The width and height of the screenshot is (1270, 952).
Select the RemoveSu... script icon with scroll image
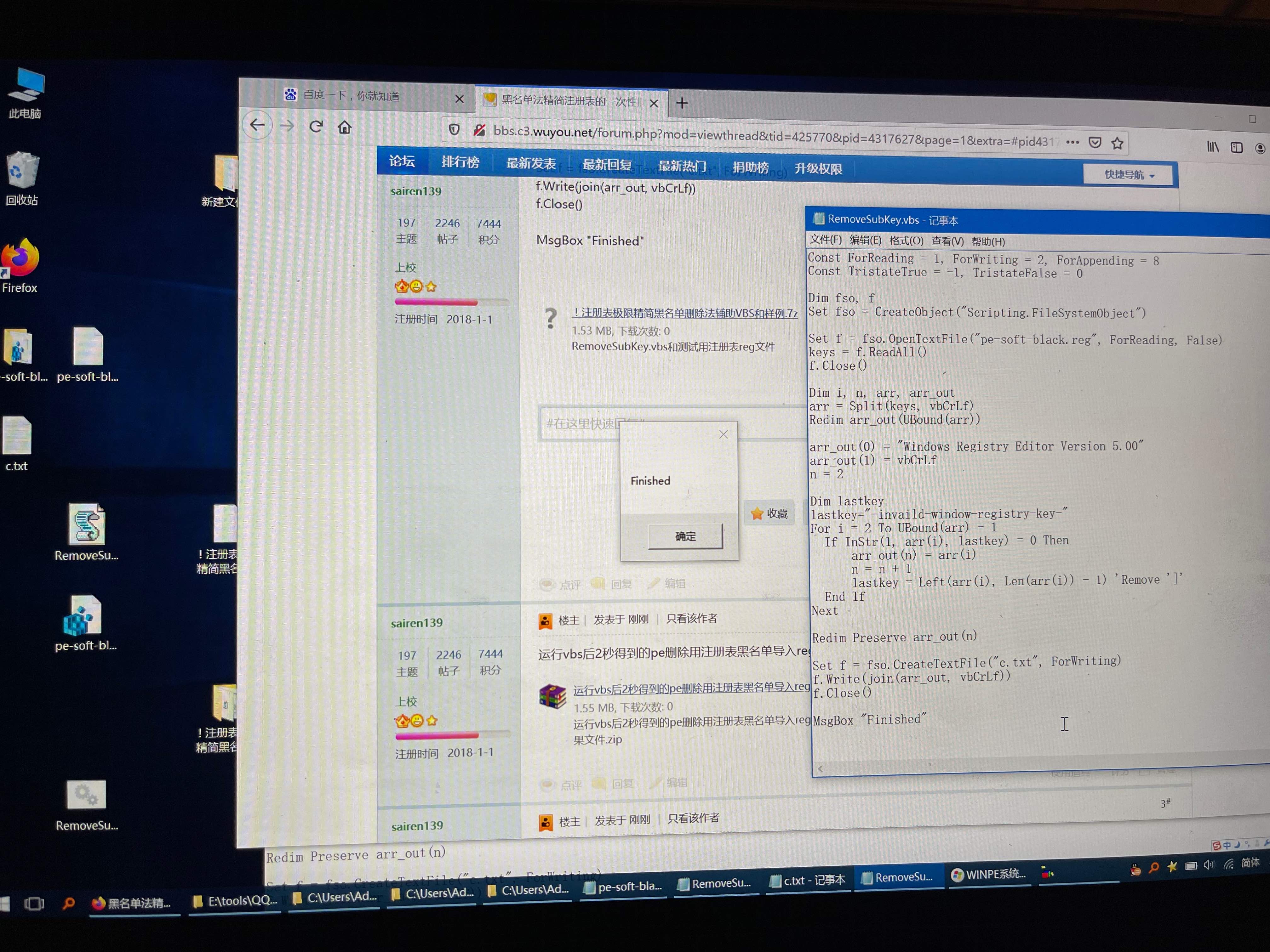pos(87,532)
